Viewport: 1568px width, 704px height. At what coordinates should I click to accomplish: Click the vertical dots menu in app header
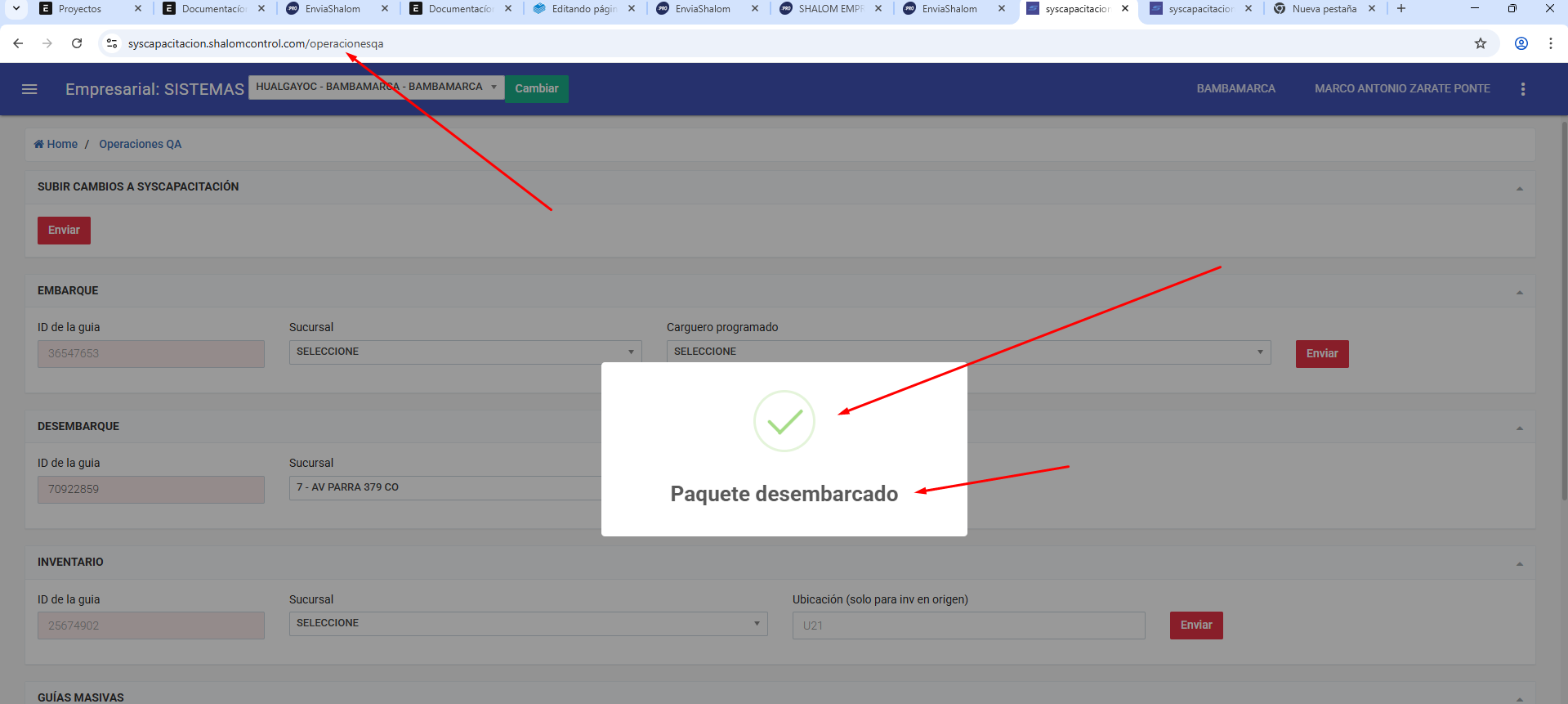click(1522, 89)
